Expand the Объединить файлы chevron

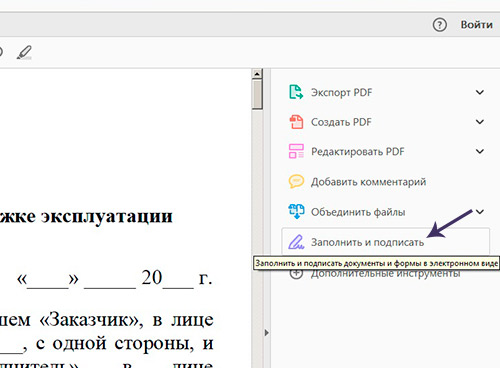(x=480, y=212)
